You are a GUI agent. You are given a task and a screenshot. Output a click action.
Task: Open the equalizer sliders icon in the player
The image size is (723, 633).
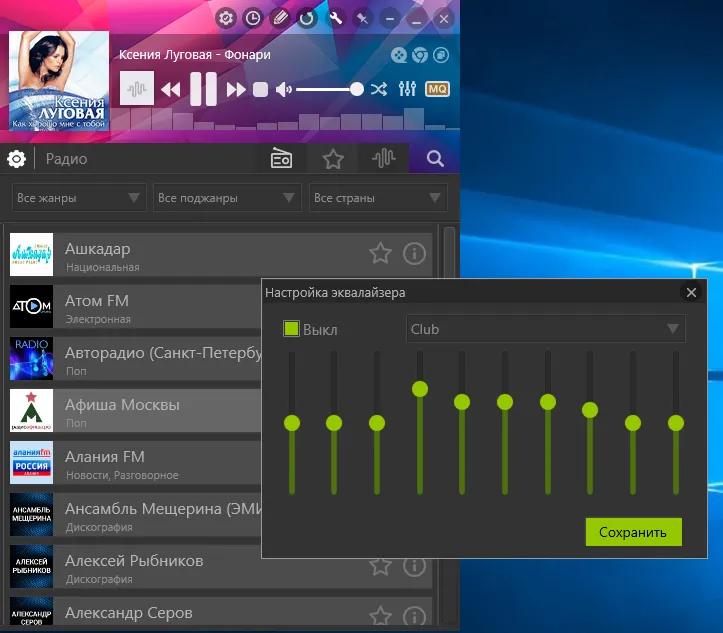click(x=407, y=89)
